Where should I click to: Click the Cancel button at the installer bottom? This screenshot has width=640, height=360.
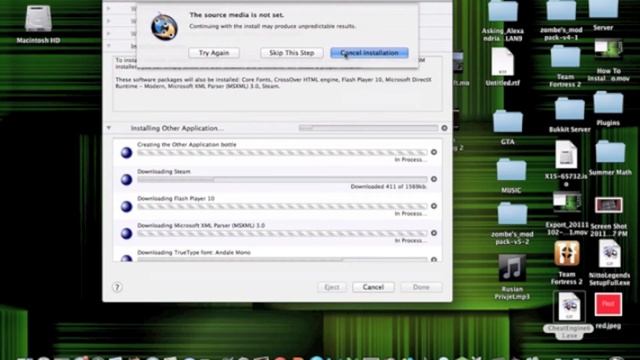pyautogui.click(x=373, y=287)
